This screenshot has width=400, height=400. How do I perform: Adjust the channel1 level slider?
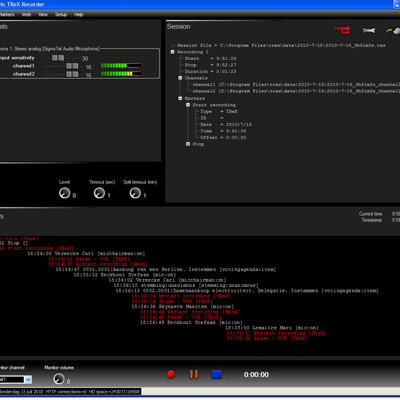[x=72, y=66]
